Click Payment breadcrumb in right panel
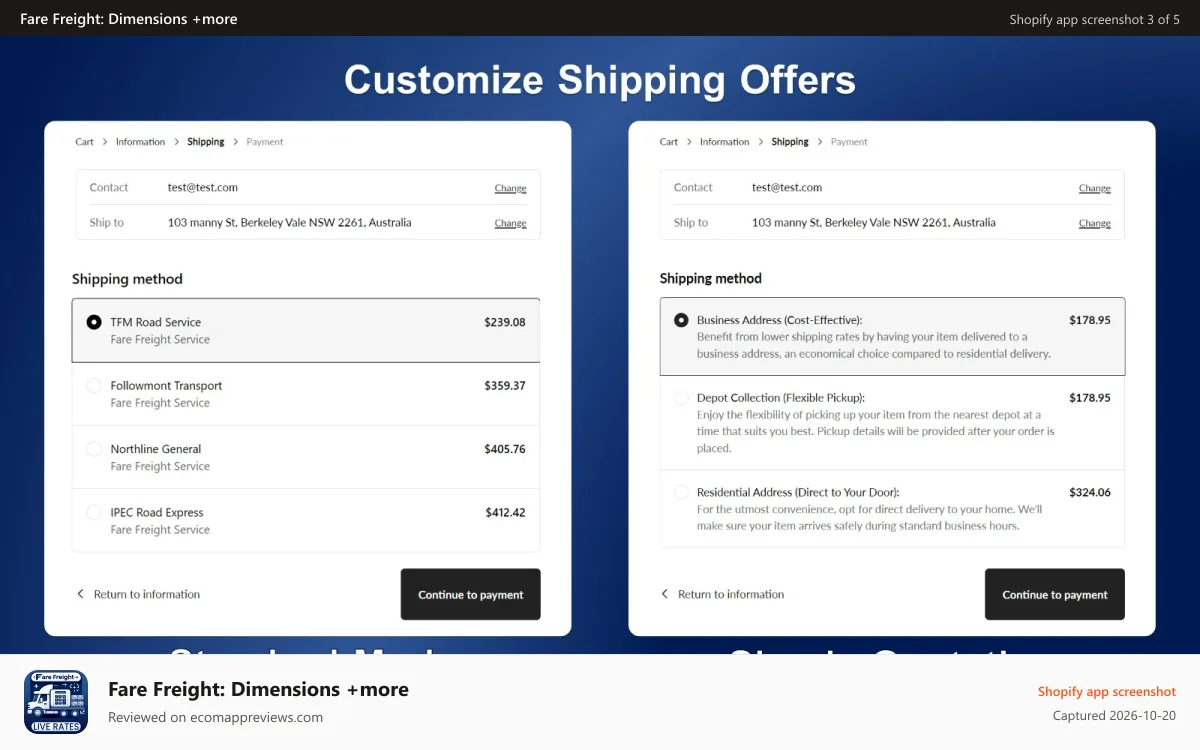 point(849,142)
